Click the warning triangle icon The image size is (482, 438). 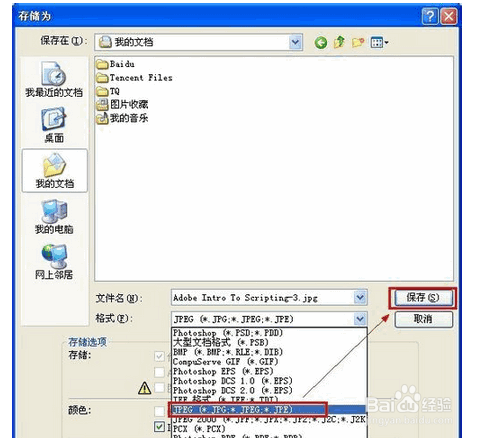[x=145, y=388]
